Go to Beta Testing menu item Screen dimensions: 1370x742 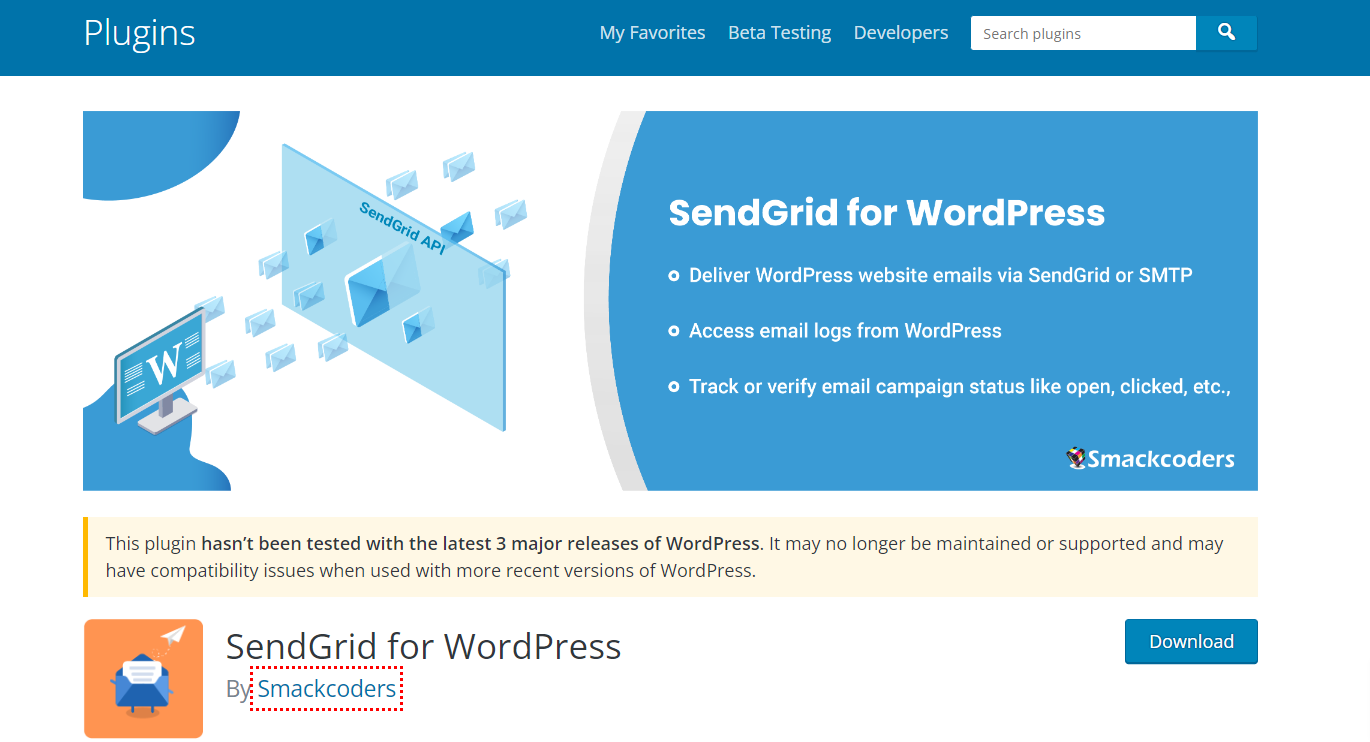coord(780,33)
